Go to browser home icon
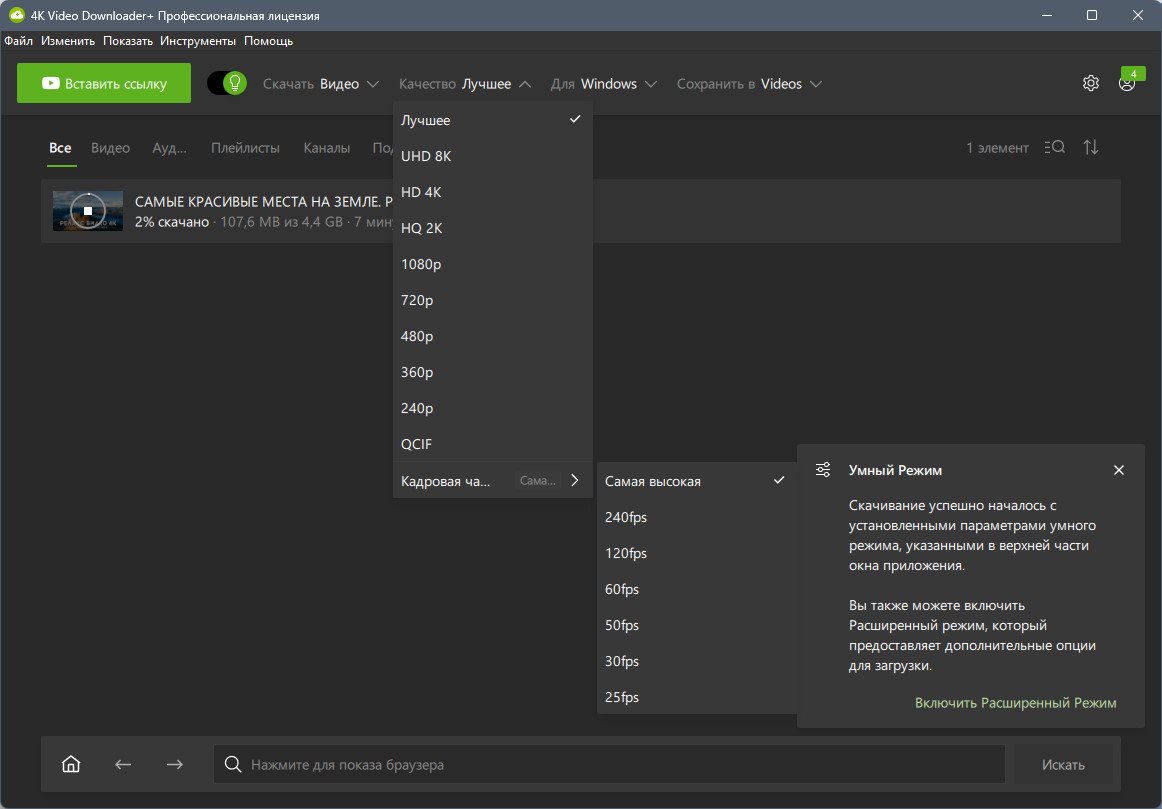This screenshot has height=809, width=1162. tap(71, 764)
